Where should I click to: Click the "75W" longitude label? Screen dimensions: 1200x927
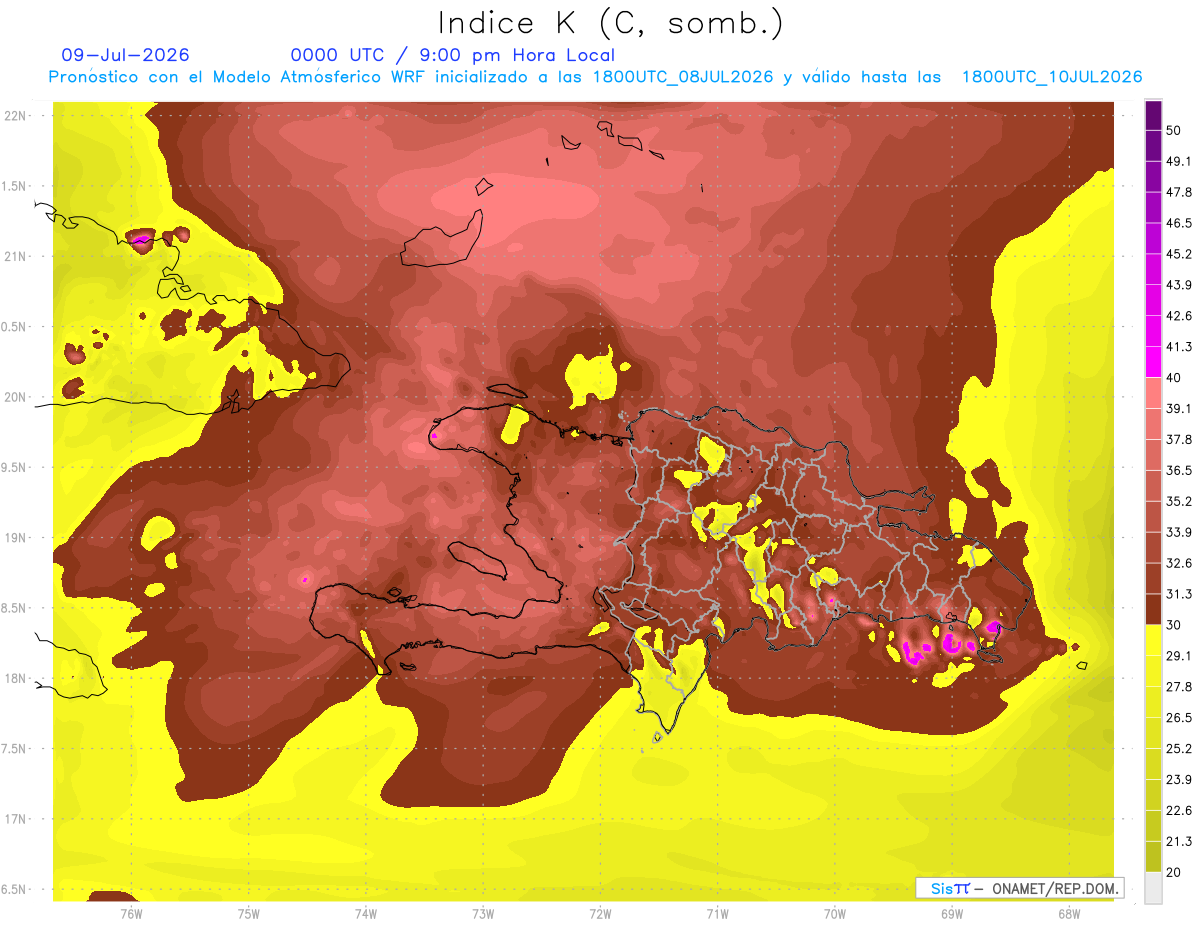point(248,913)
